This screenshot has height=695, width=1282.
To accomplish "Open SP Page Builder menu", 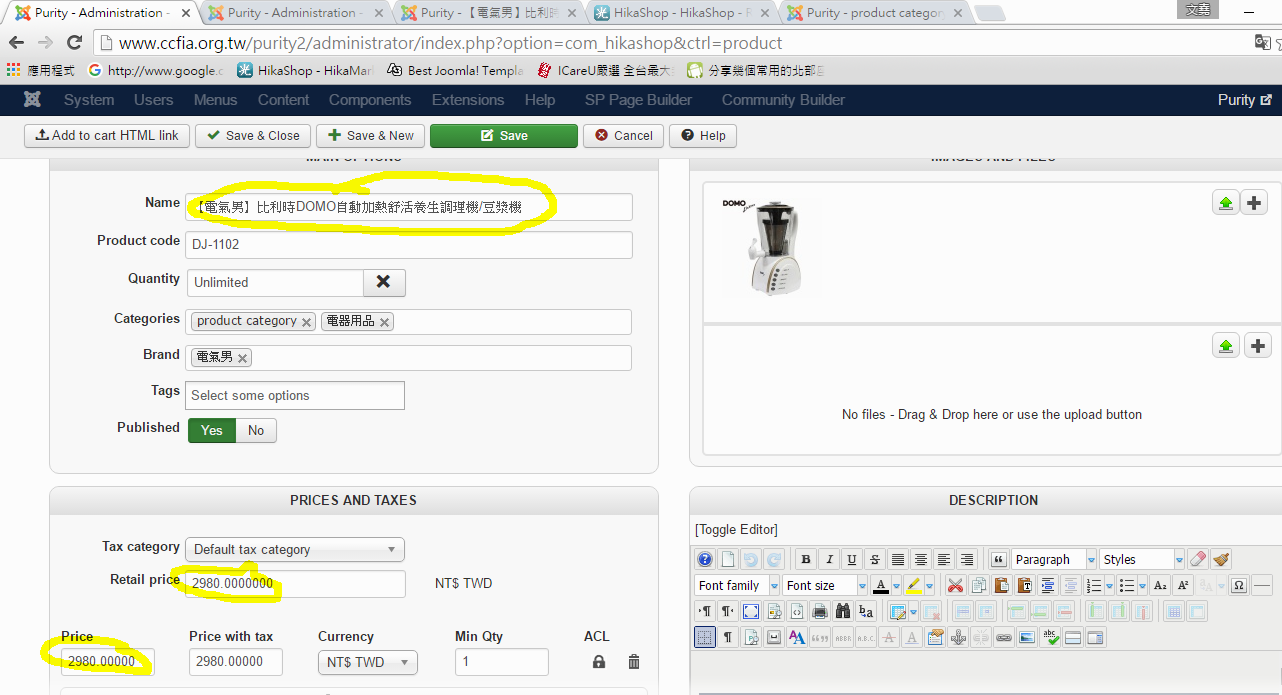I will (638, 100).
